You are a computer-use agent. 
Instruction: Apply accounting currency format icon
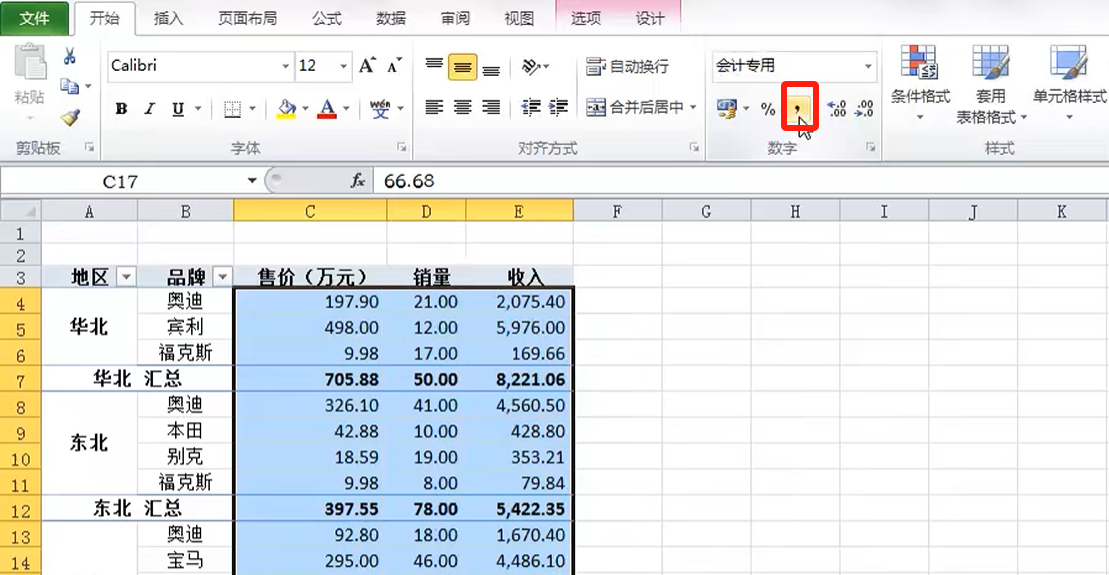point(726,108)
